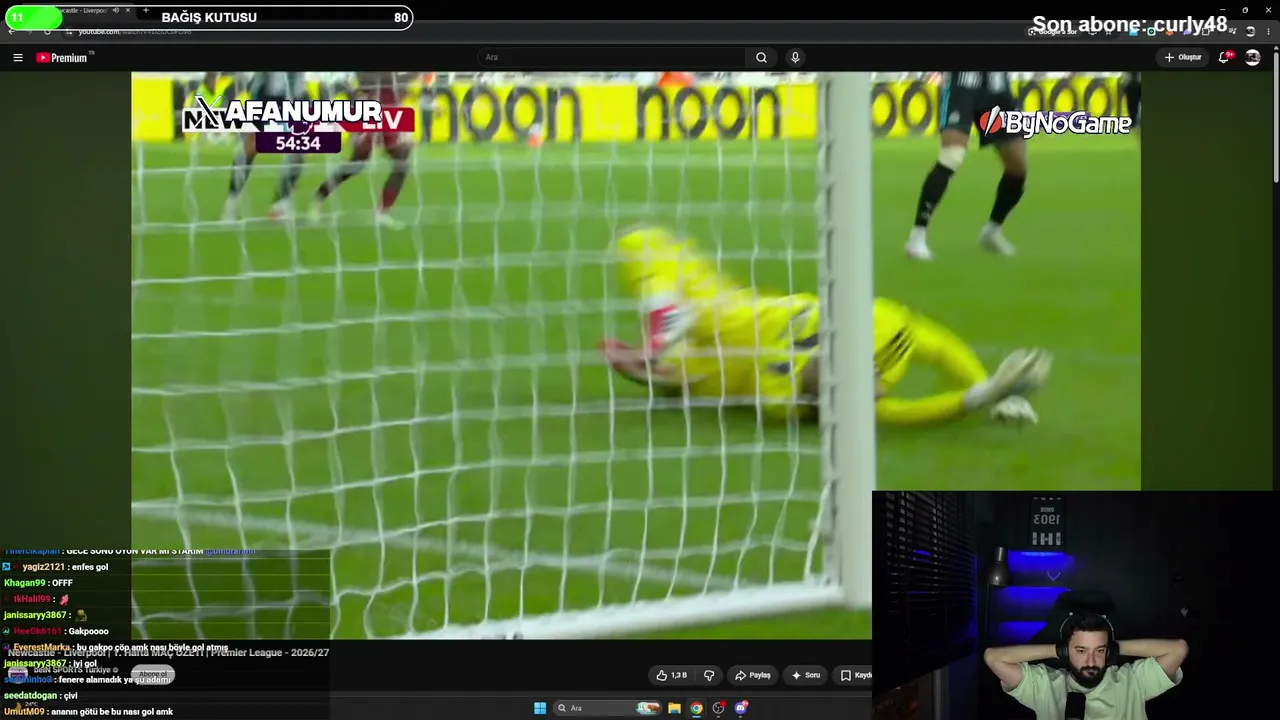
Task: Open a new browser tab
Action: click(x=146, y=10)
